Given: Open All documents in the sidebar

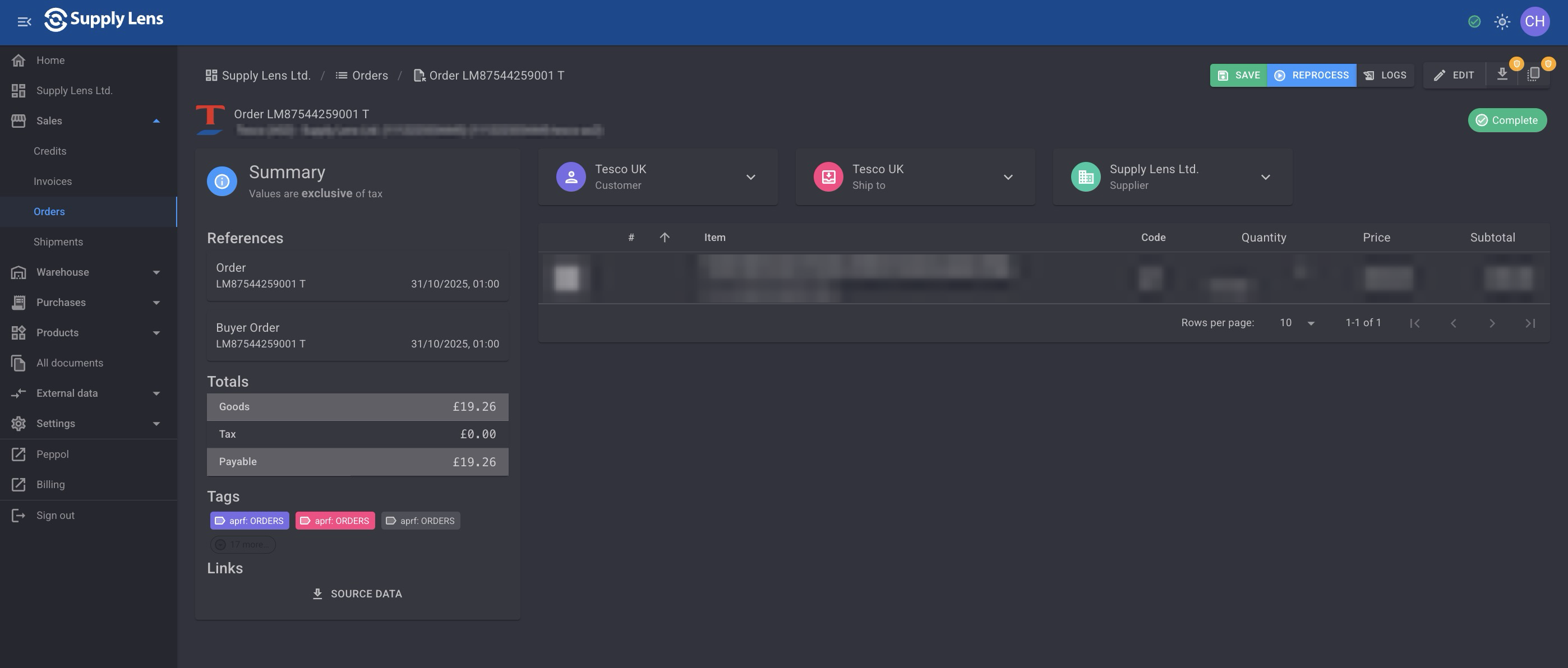Looking at the screenshot, I should click(x=88, y=363).
